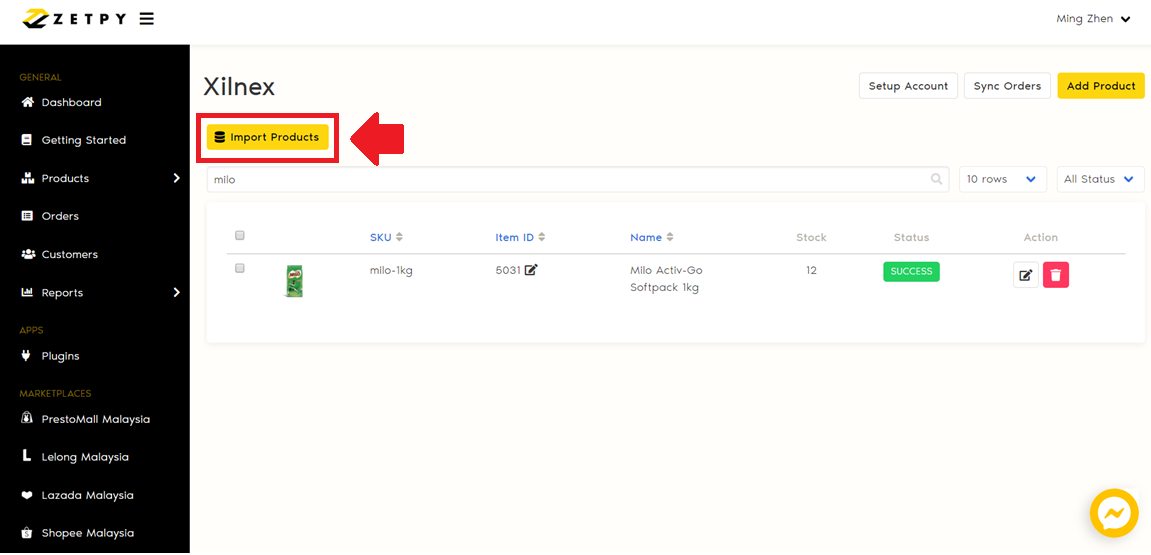Click the Import Products button
The image size is (1151, 555).
point(267,137)
